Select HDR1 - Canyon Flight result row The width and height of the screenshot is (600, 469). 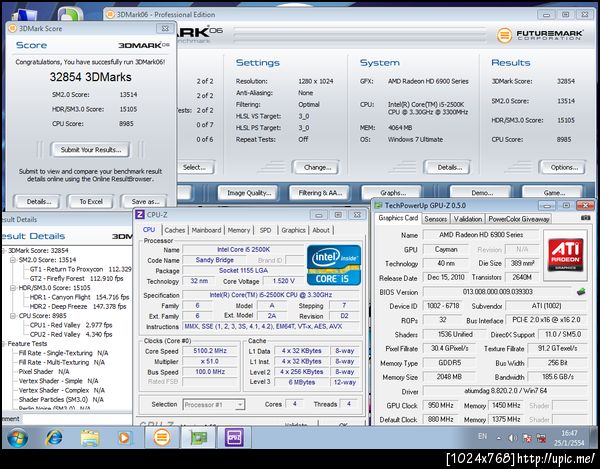click(80, 297)
